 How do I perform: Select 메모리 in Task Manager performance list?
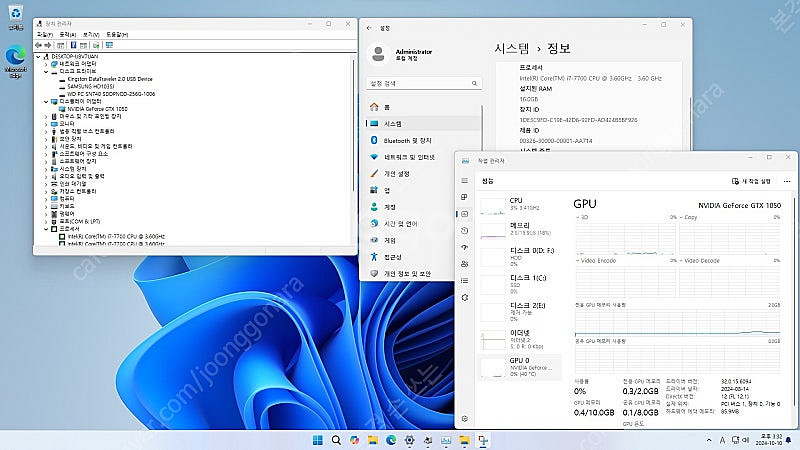pos(519,229)
